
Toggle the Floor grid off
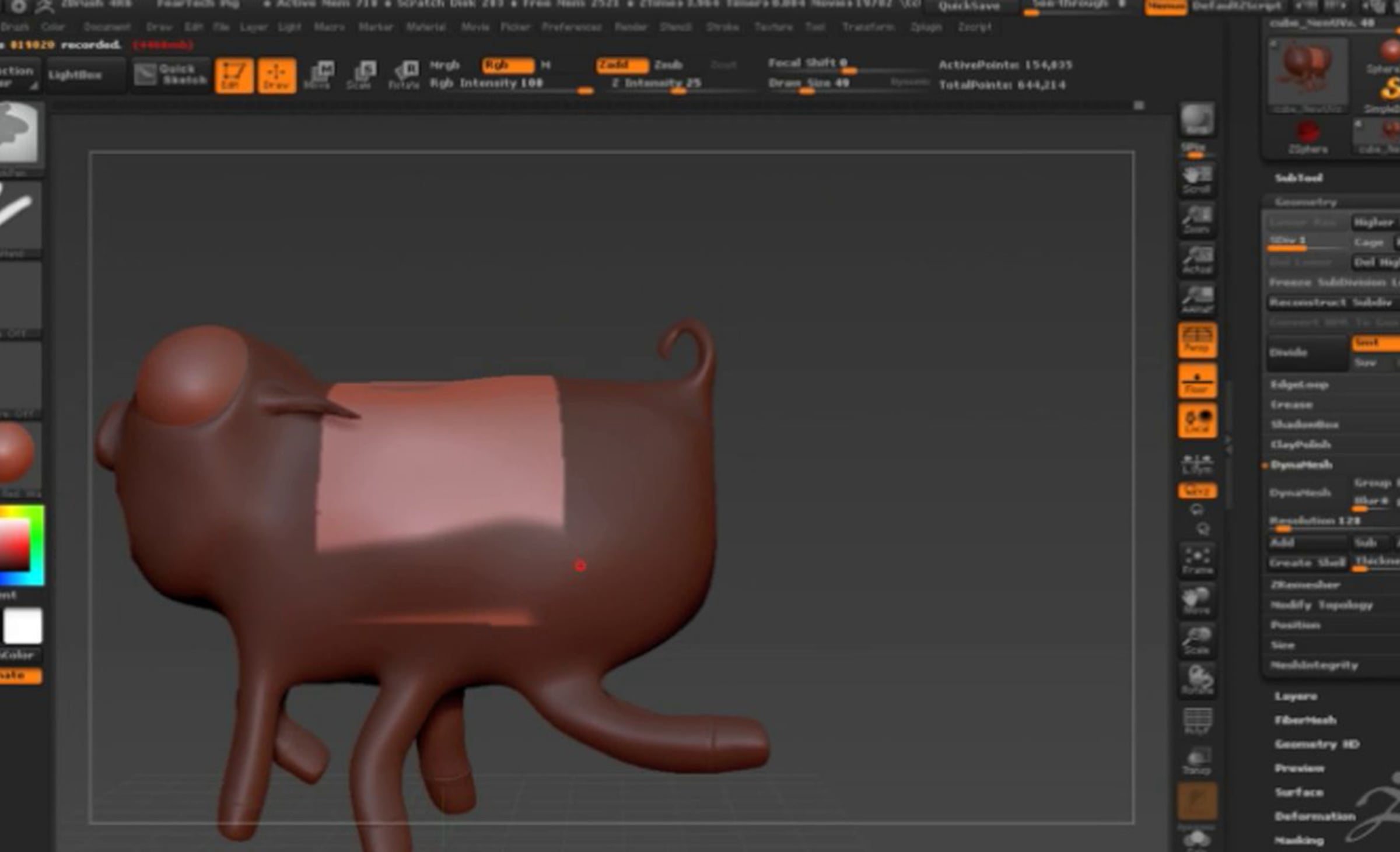pyautogui.click(x=1197, y=381)
